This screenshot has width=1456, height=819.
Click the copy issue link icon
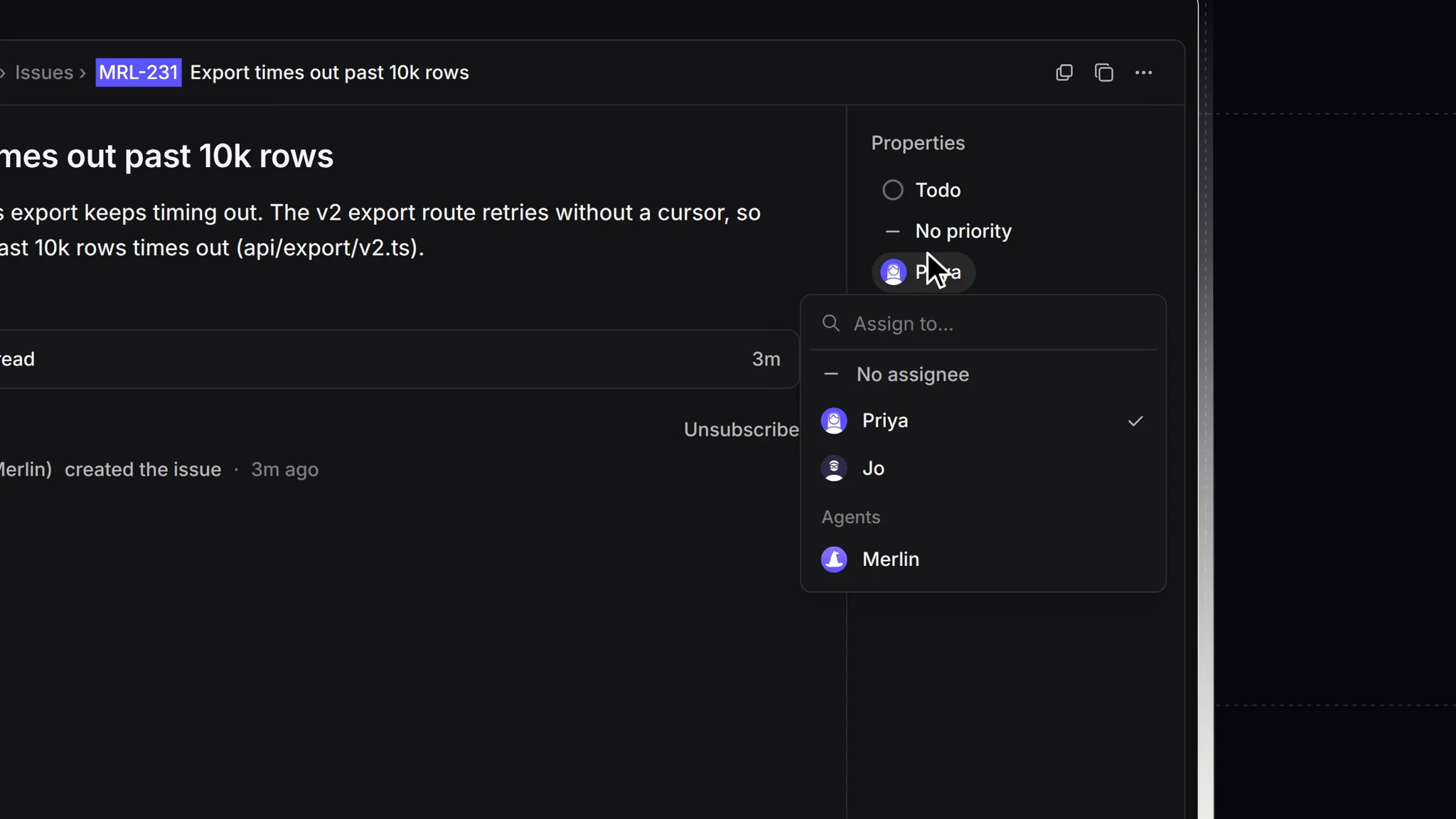pos(1064,73)
